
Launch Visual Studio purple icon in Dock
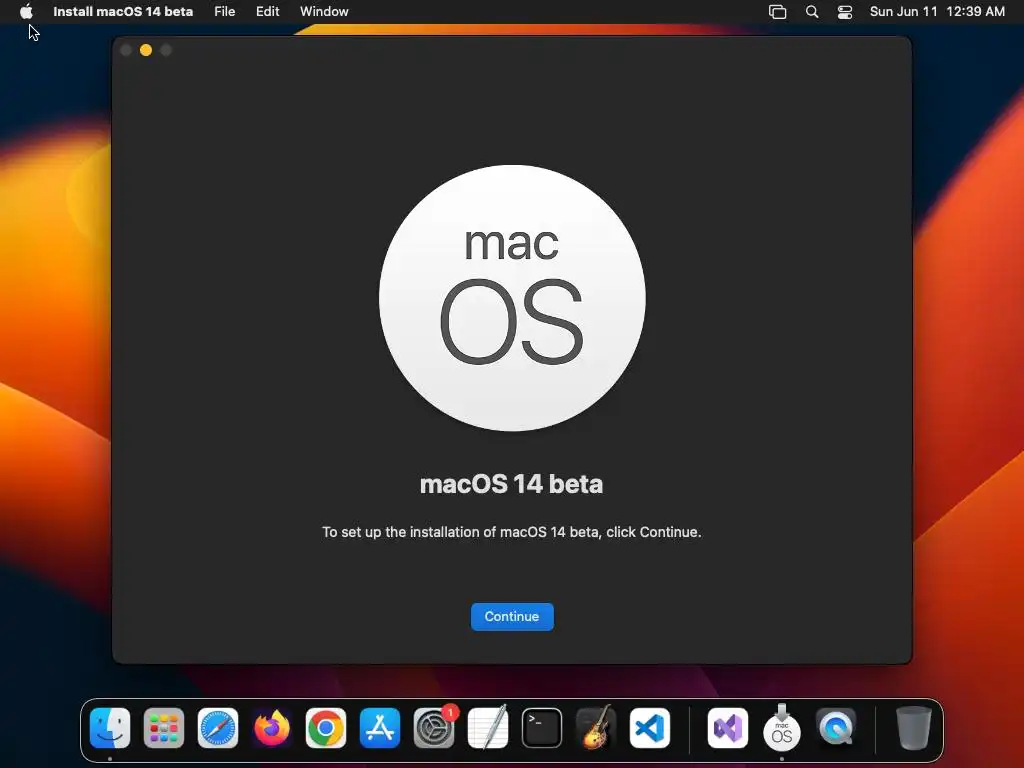tap(728, 728)
